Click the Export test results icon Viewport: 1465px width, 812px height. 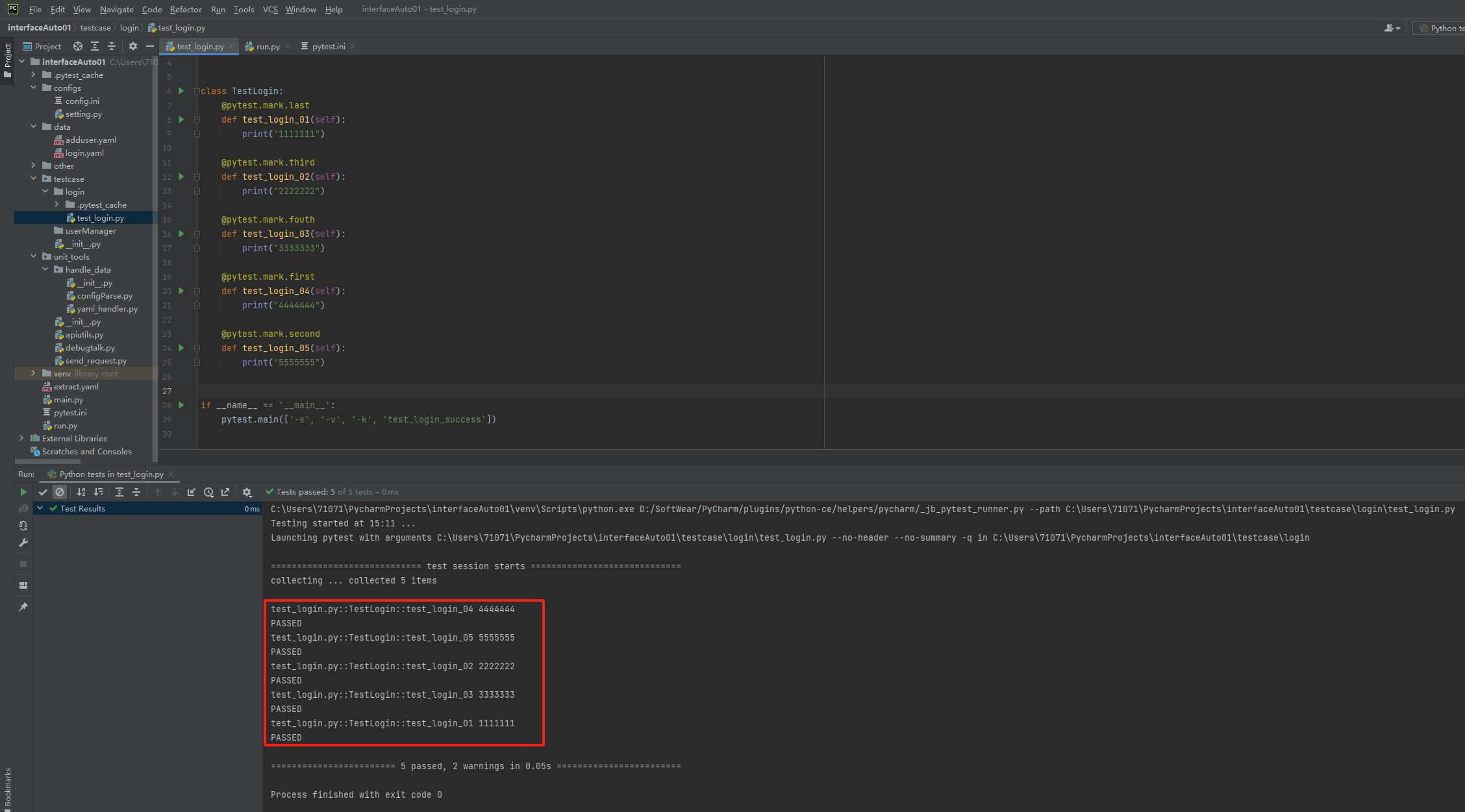click(225, 493)
